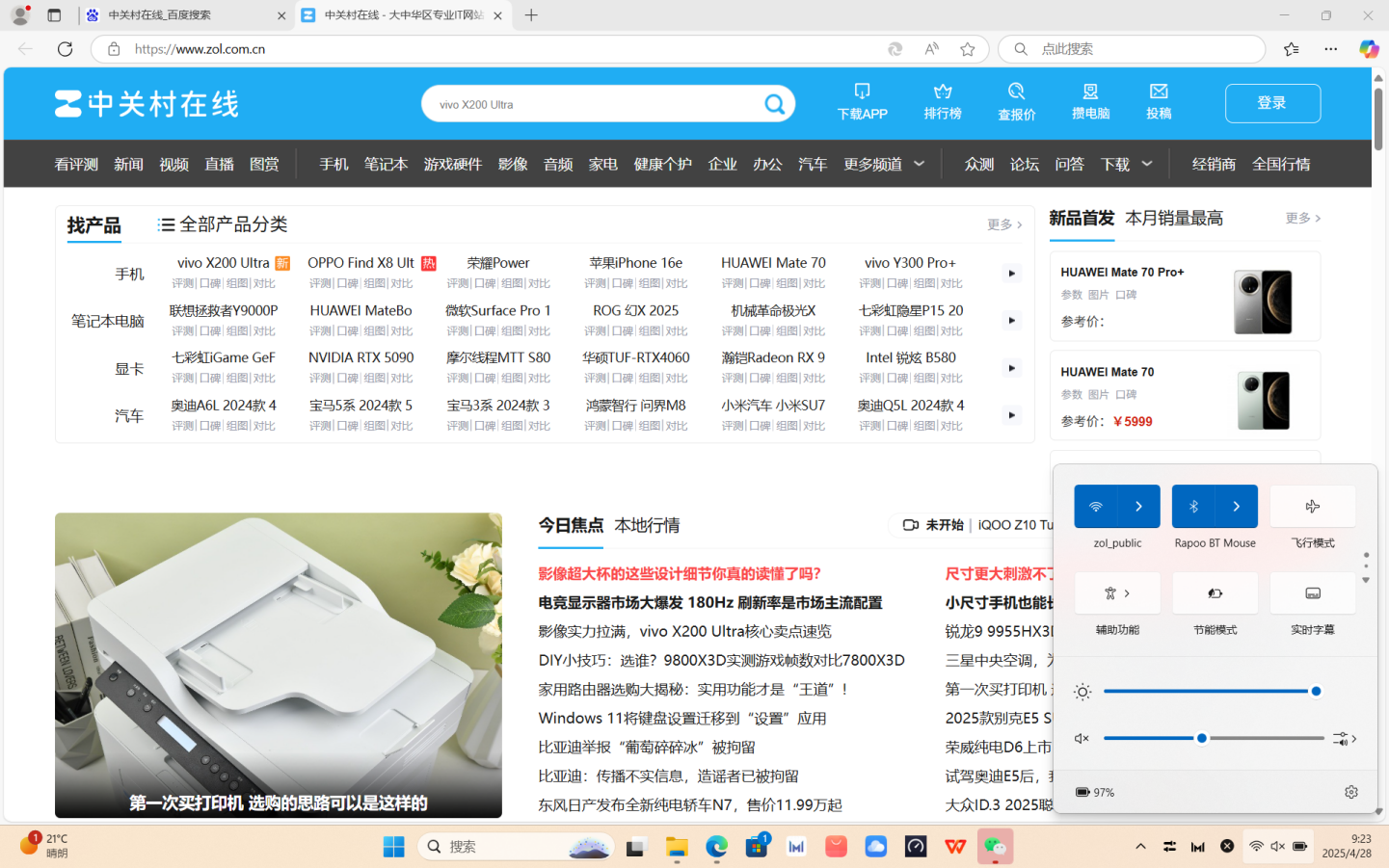Open 查报价 via its icon

coord(1015,101)
